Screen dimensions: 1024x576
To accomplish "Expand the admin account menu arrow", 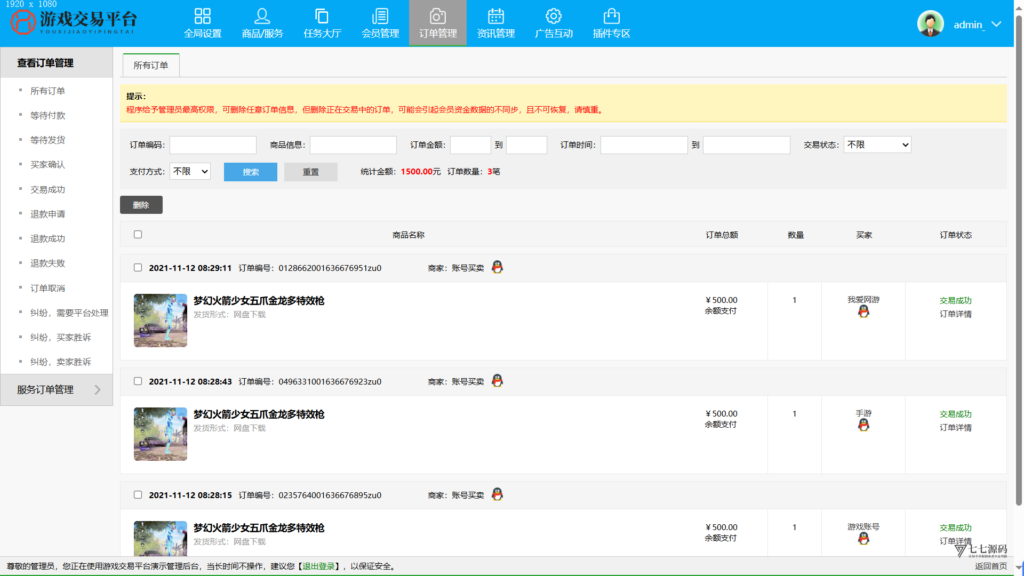I will tap(996, 24).
